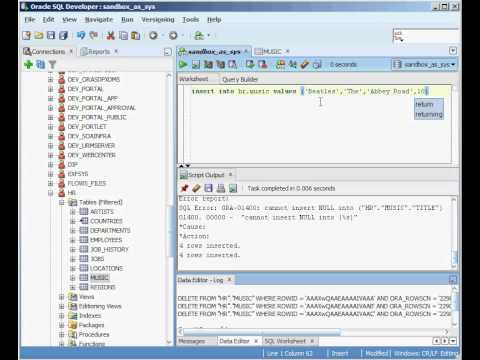Refresh the connections tree

[x=40, y=64]
